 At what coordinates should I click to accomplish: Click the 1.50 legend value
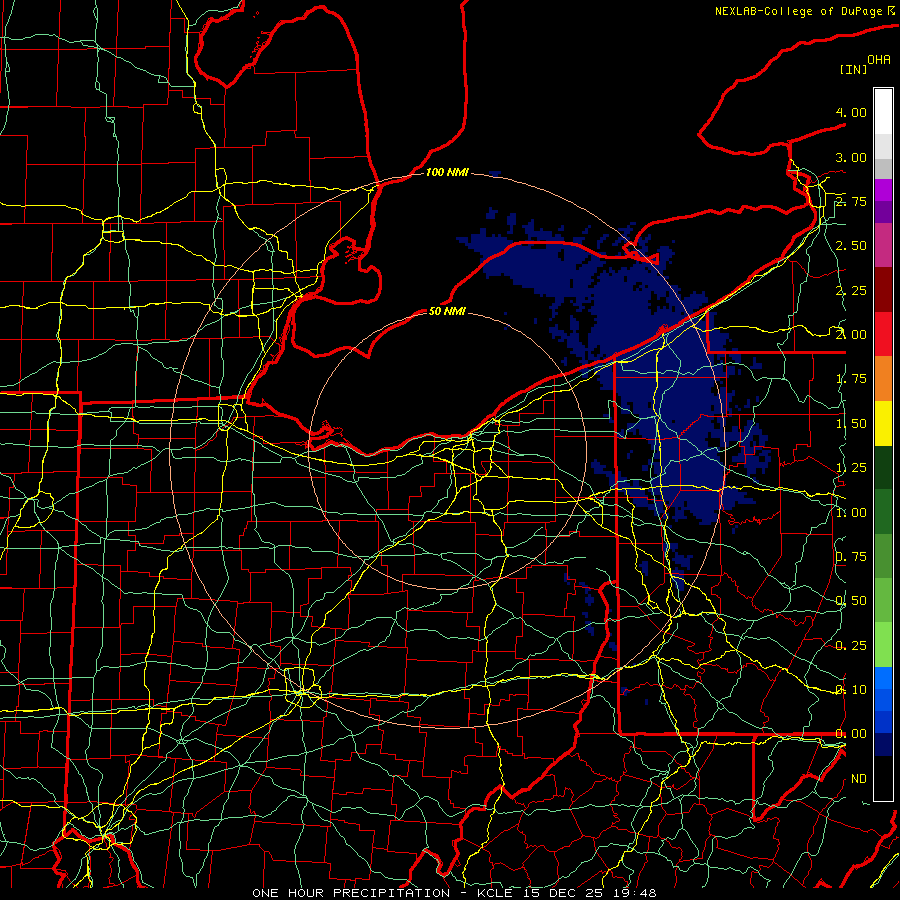click(851, 424)
